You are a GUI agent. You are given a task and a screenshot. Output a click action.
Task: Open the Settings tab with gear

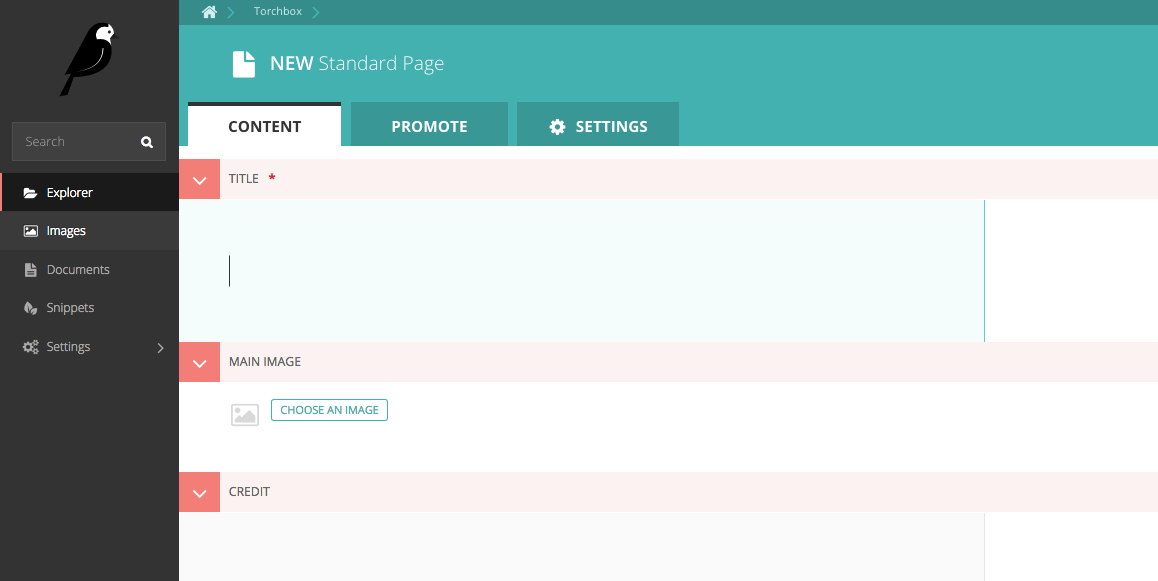click(598, 126)
